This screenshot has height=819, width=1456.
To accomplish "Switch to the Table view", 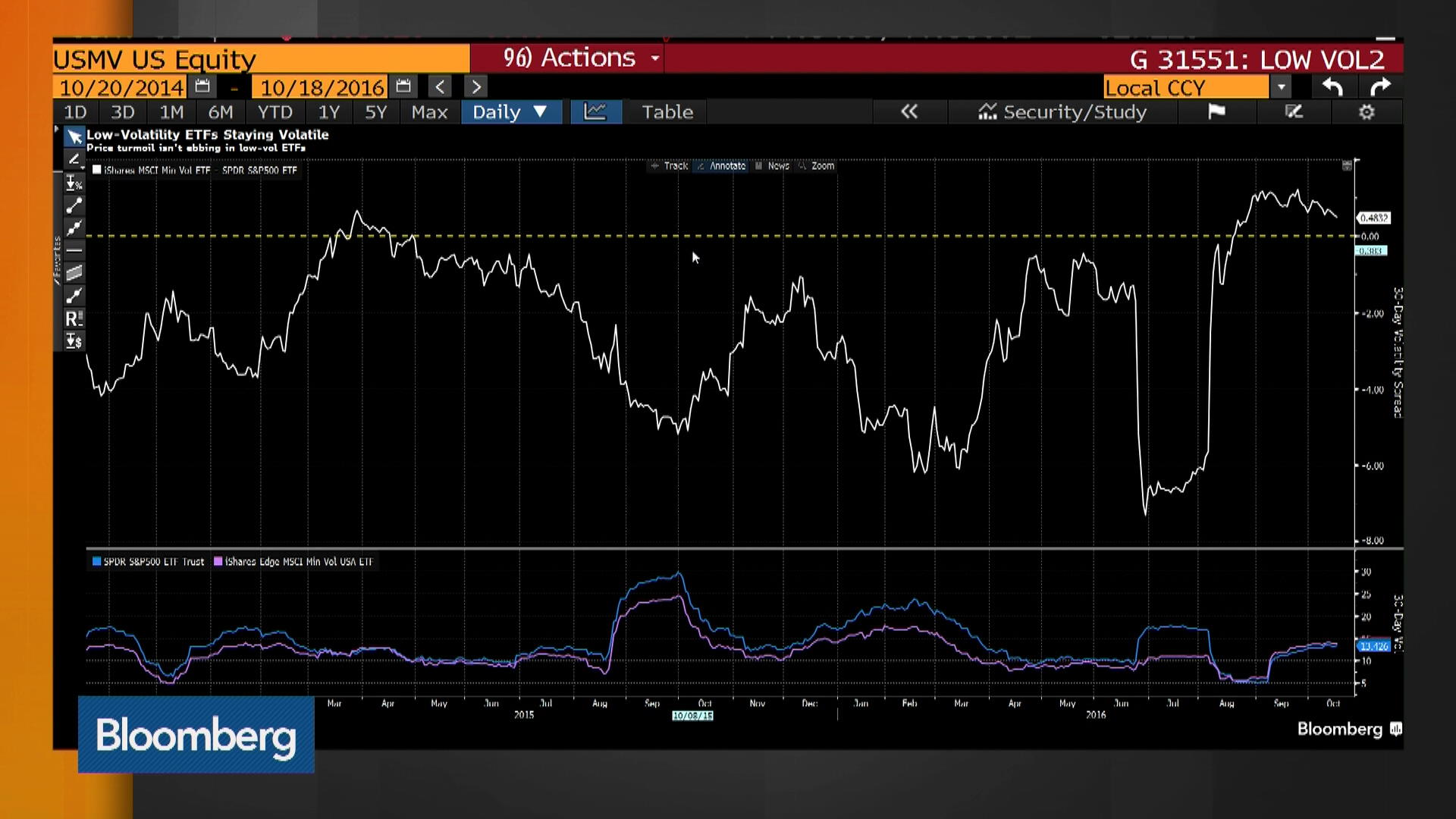I will [x=665, y=111].
